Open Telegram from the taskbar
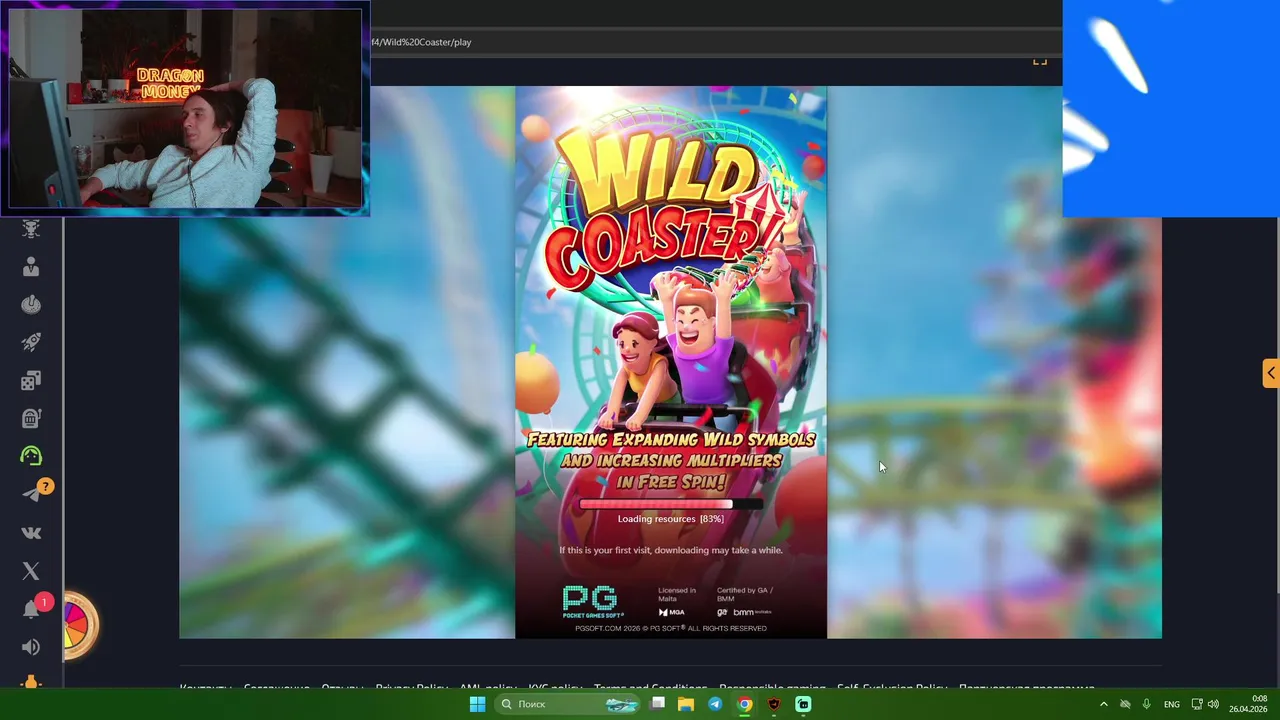 pos(715,704)
